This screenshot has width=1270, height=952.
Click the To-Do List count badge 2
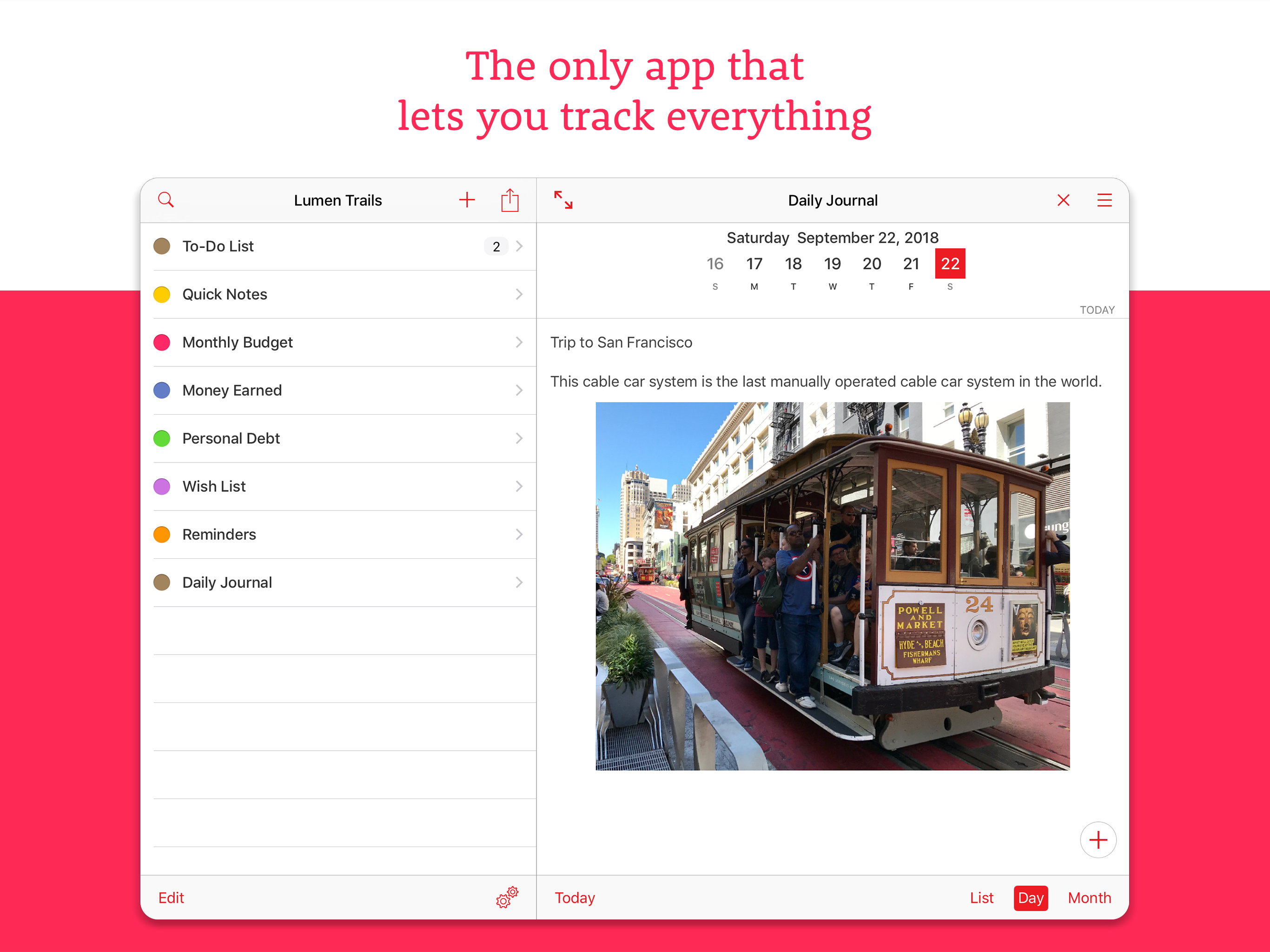(496, 246)
